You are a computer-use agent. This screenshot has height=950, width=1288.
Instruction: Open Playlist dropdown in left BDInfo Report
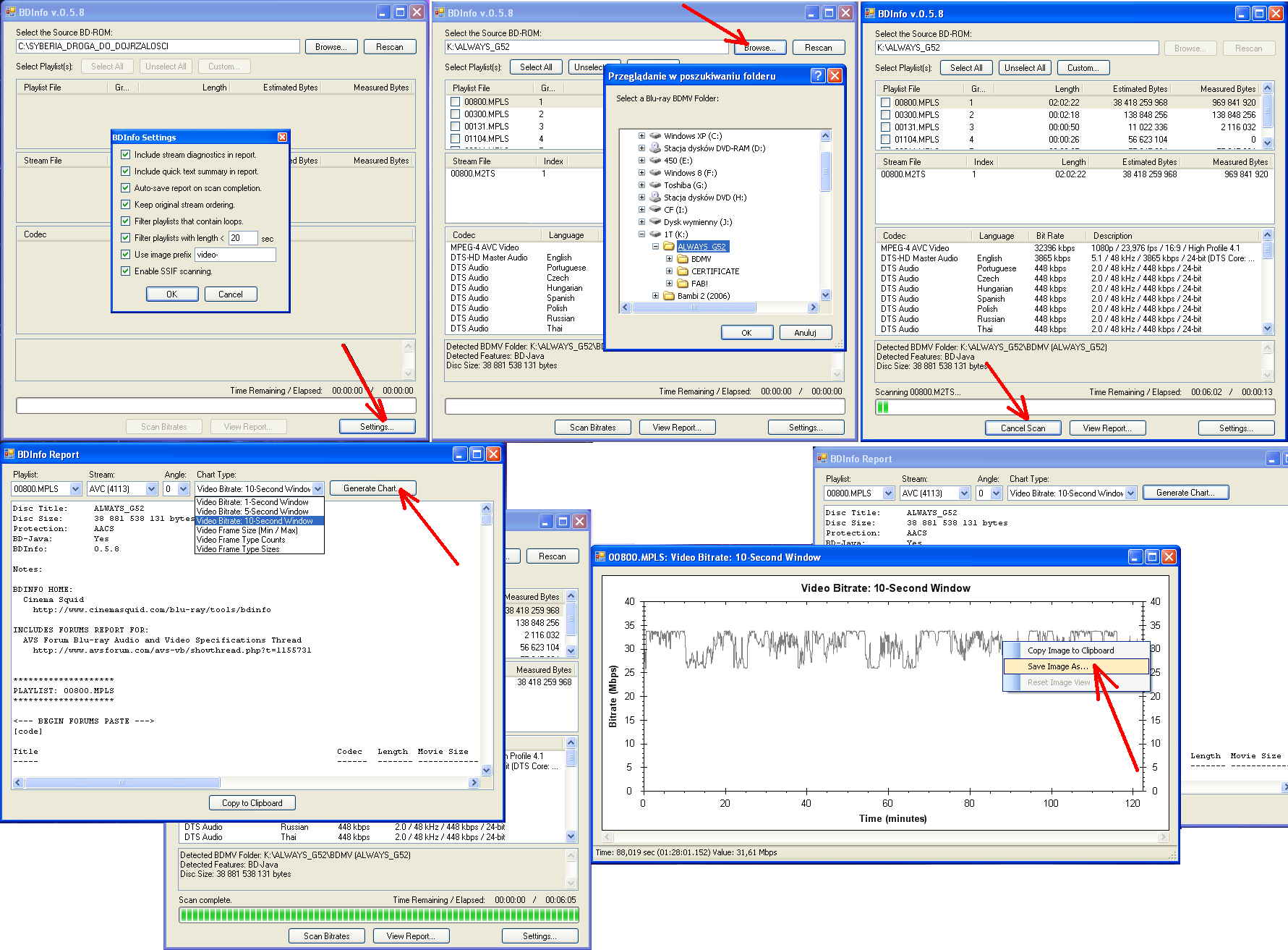[x=75, y=489]
